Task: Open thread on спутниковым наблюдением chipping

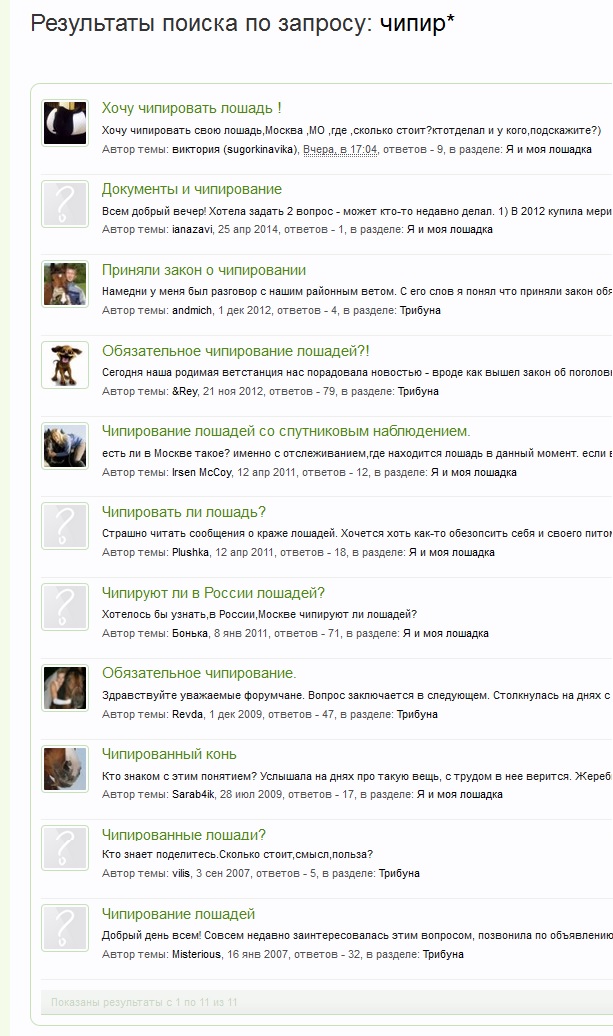Action: (286, 431)
